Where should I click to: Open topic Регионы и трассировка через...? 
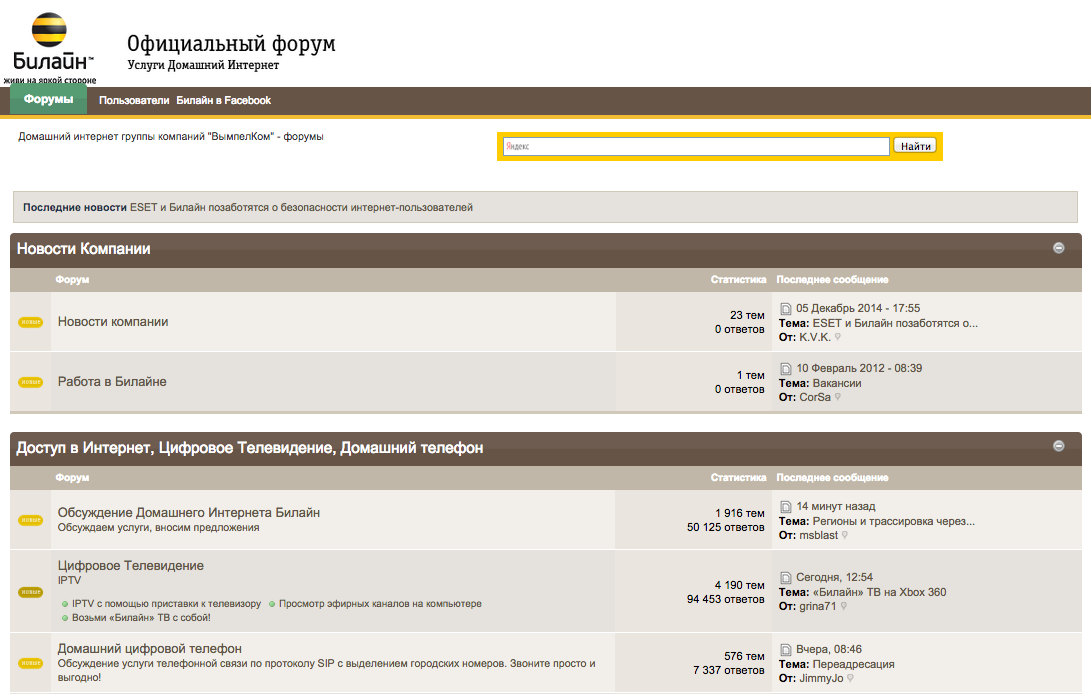point(893,521)
